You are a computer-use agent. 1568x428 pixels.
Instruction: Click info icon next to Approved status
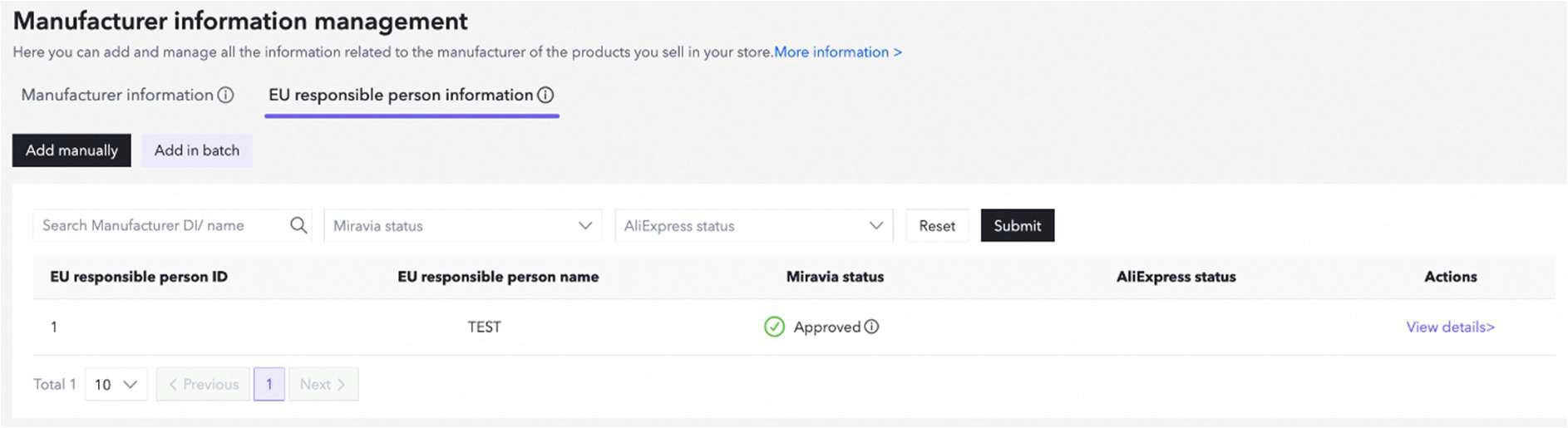click(871, 327)
